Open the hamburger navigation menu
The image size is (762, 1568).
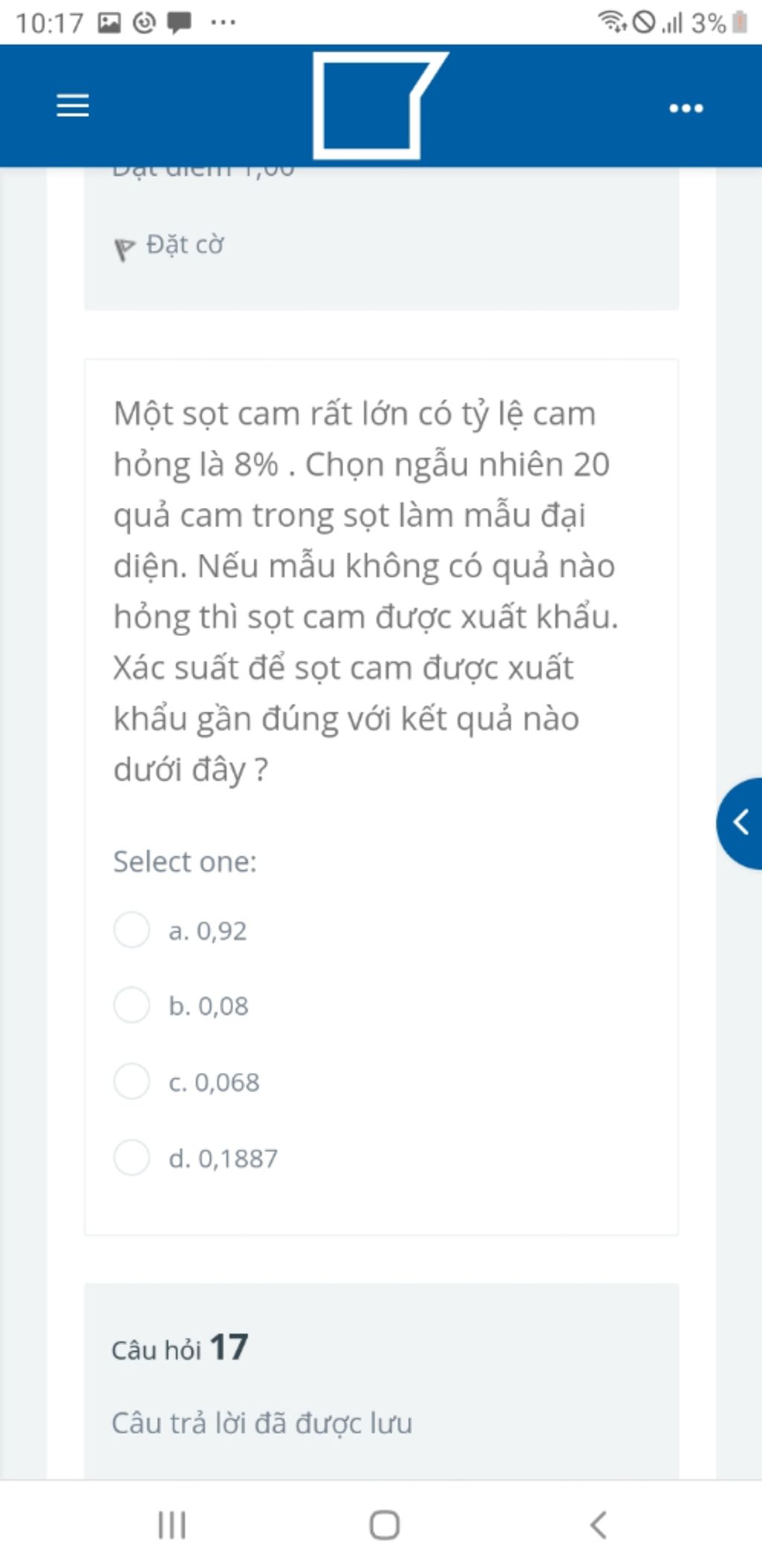[73, 106]
